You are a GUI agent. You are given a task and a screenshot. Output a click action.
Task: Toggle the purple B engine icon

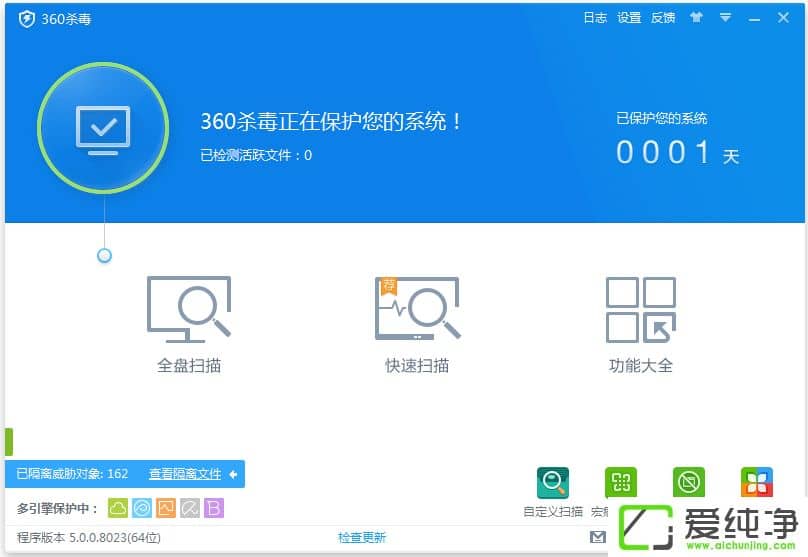(x=213, y=508)
